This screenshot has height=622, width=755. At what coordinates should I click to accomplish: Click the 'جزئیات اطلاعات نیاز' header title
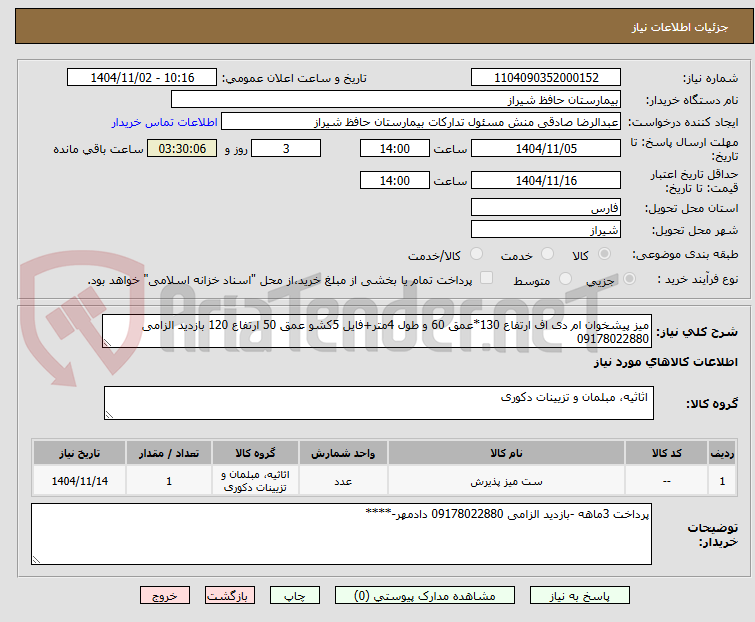tap(680, 27)
